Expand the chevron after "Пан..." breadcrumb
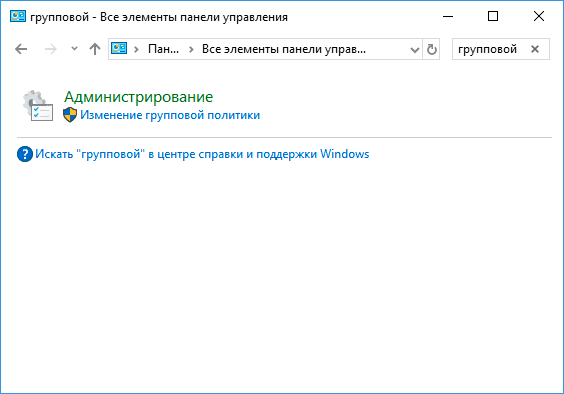The height and width of the screenshot is (394, 564). [191, 49]
